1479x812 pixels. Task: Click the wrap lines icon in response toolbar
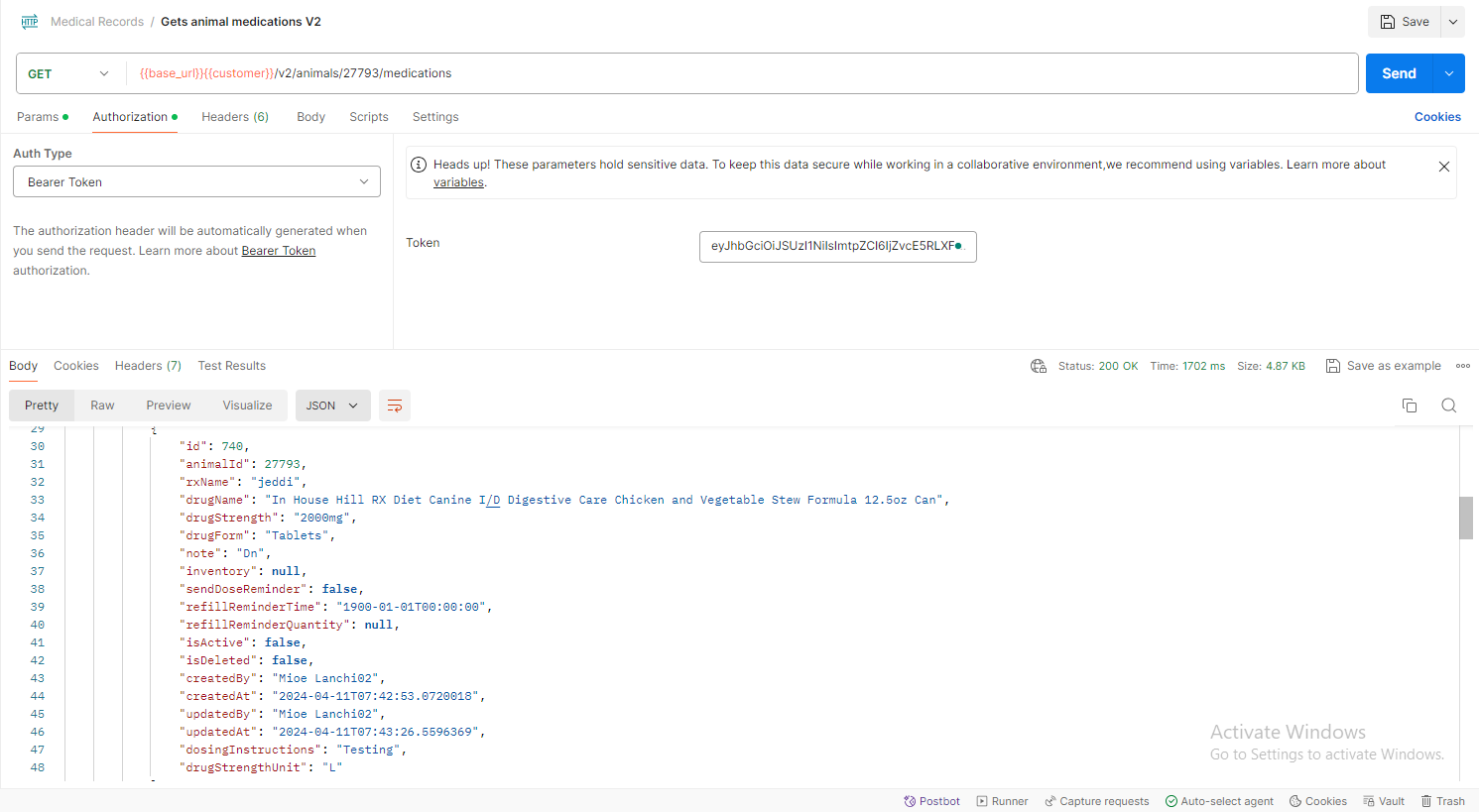pos(395,406)
